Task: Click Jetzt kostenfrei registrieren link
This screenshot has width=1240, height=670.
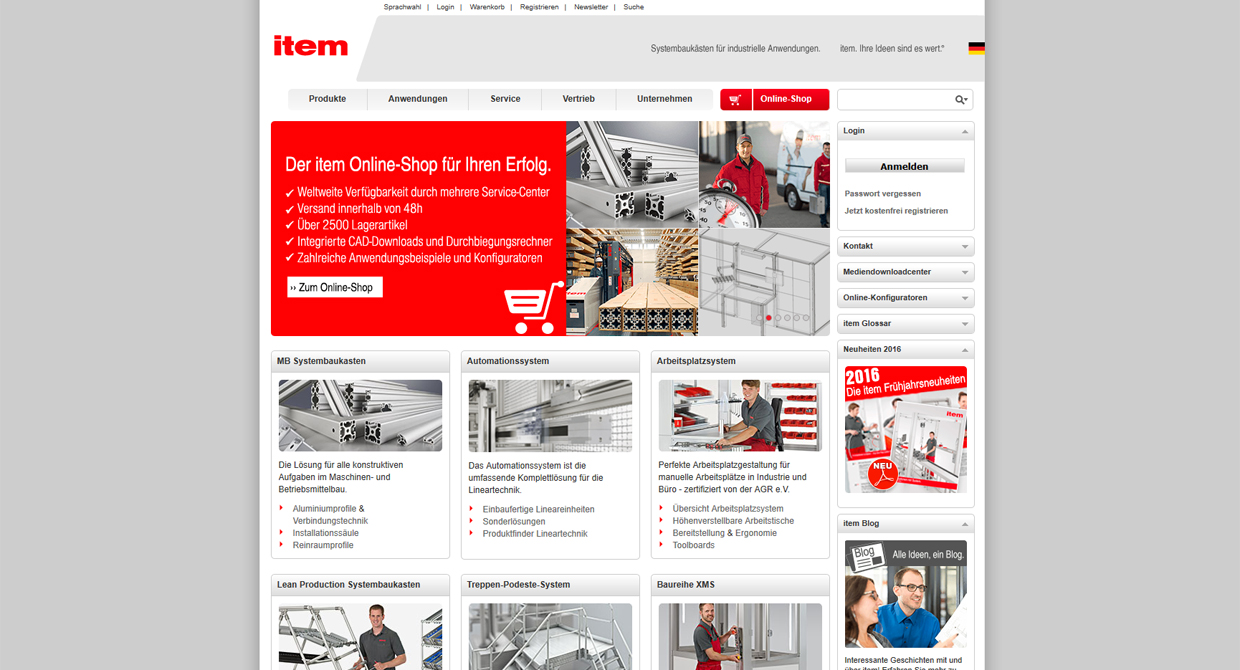Action: (896, 211)
